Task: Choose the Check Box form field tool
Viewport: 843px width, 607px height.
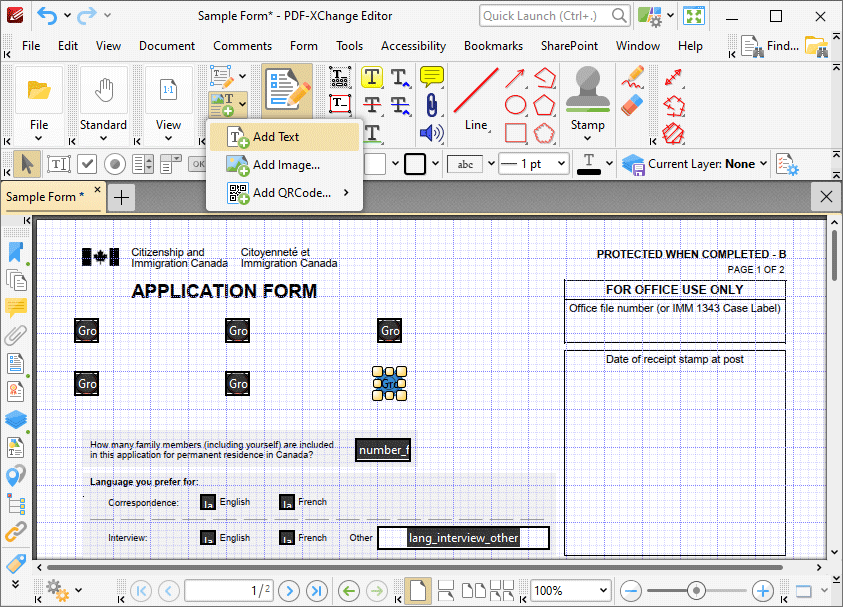Action: point(87,164)
